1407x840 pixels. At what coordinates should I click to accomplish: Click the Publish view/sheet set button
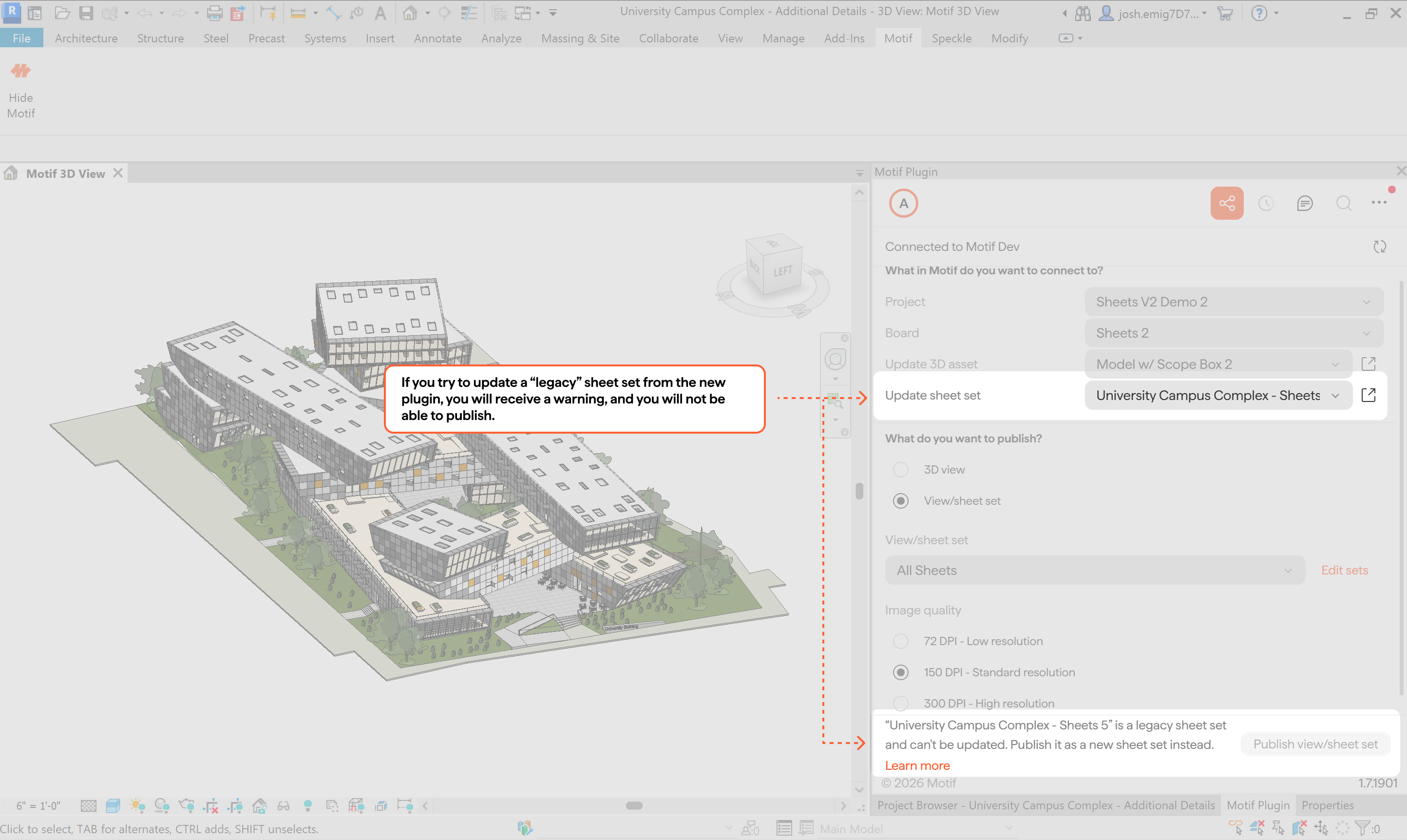pyautogui.click(x=1315, y=744)
